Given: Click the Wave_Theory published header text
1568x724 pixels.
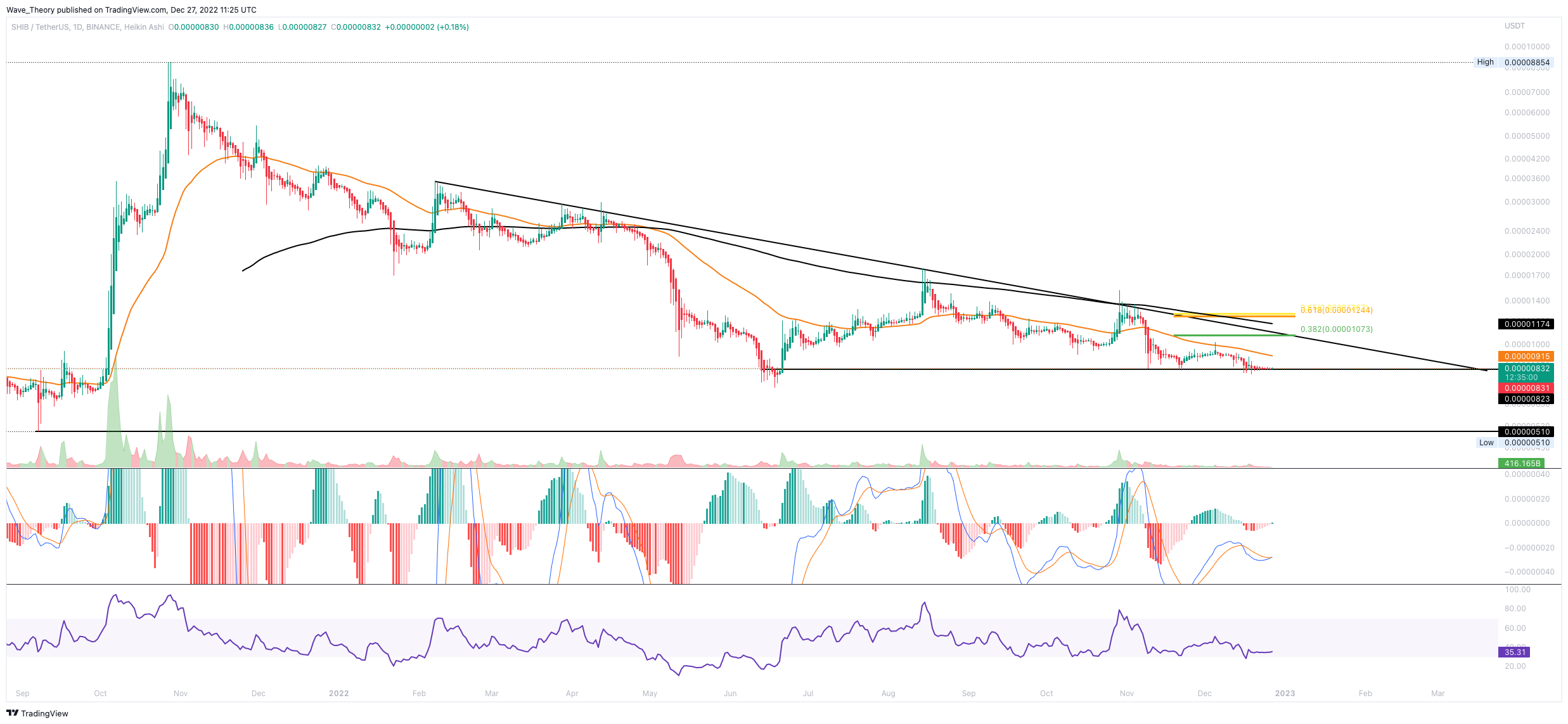Looking at the screenshot, I should point(131,10).
